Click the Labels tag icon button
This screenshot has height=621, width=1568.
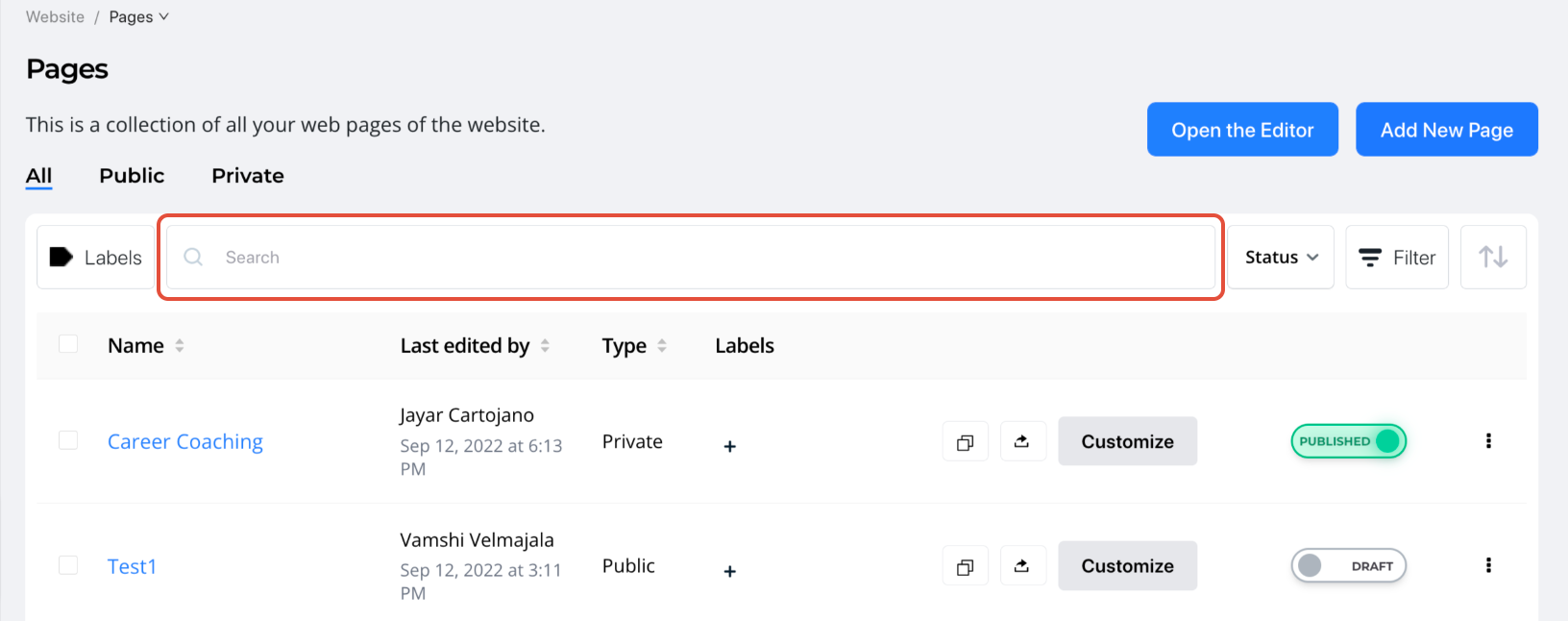(x=96, y=257)
